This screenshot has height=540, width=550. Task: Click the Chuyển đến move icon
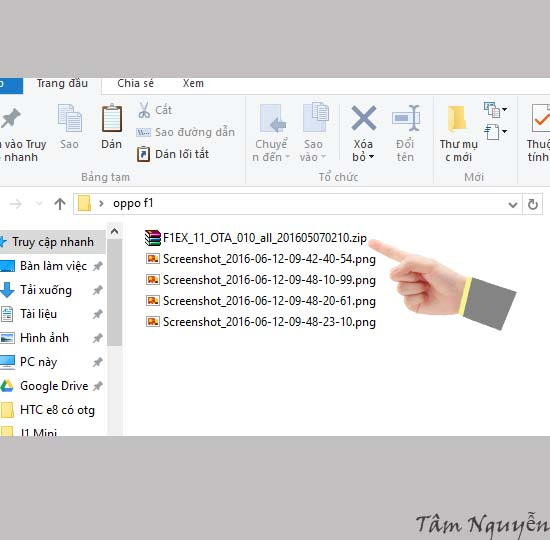tap(273, 118)
